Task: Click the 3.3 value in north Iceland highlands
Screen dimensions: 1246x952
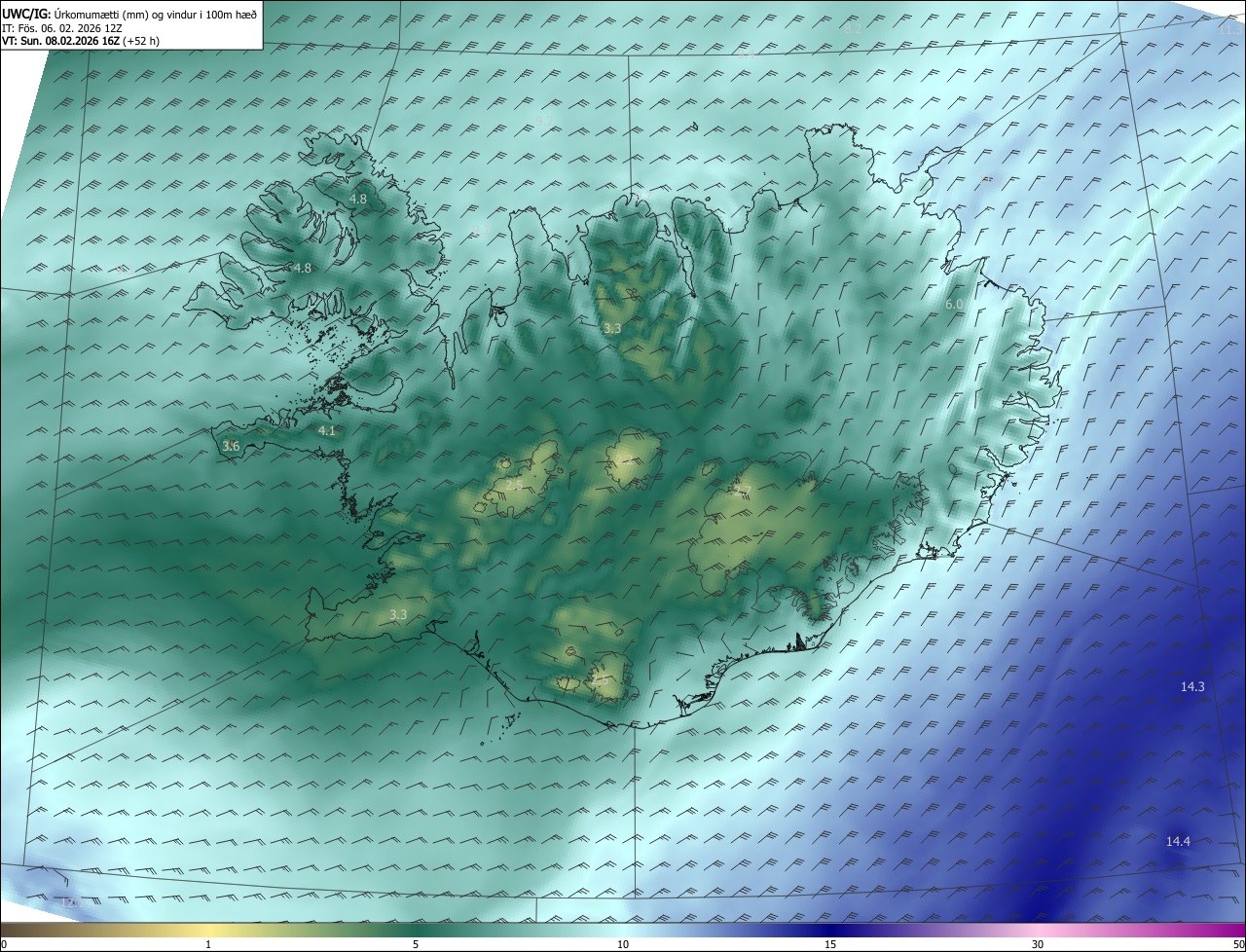Action: [x=611, y=329]
